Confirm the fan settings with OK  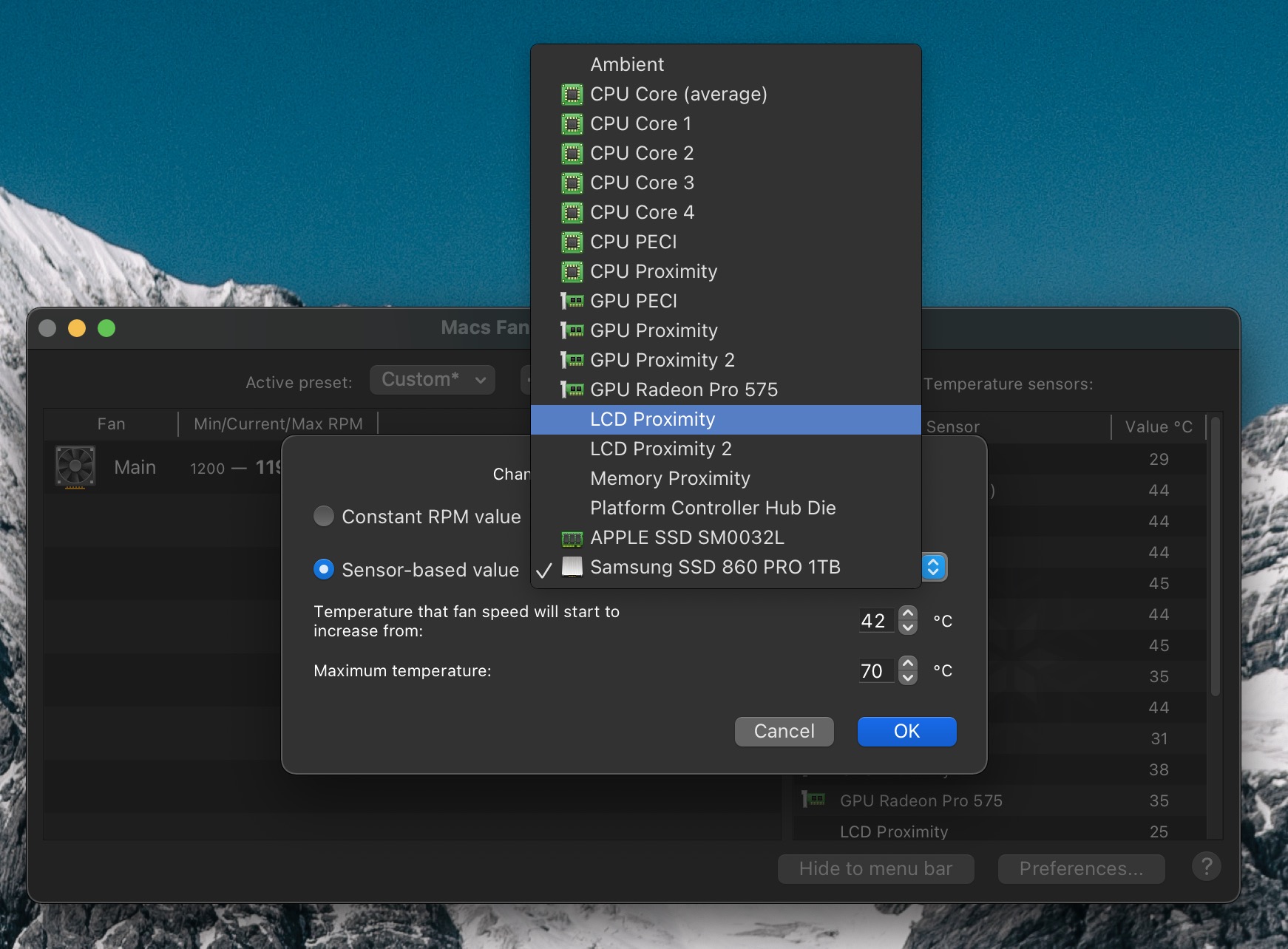(907, 731)
